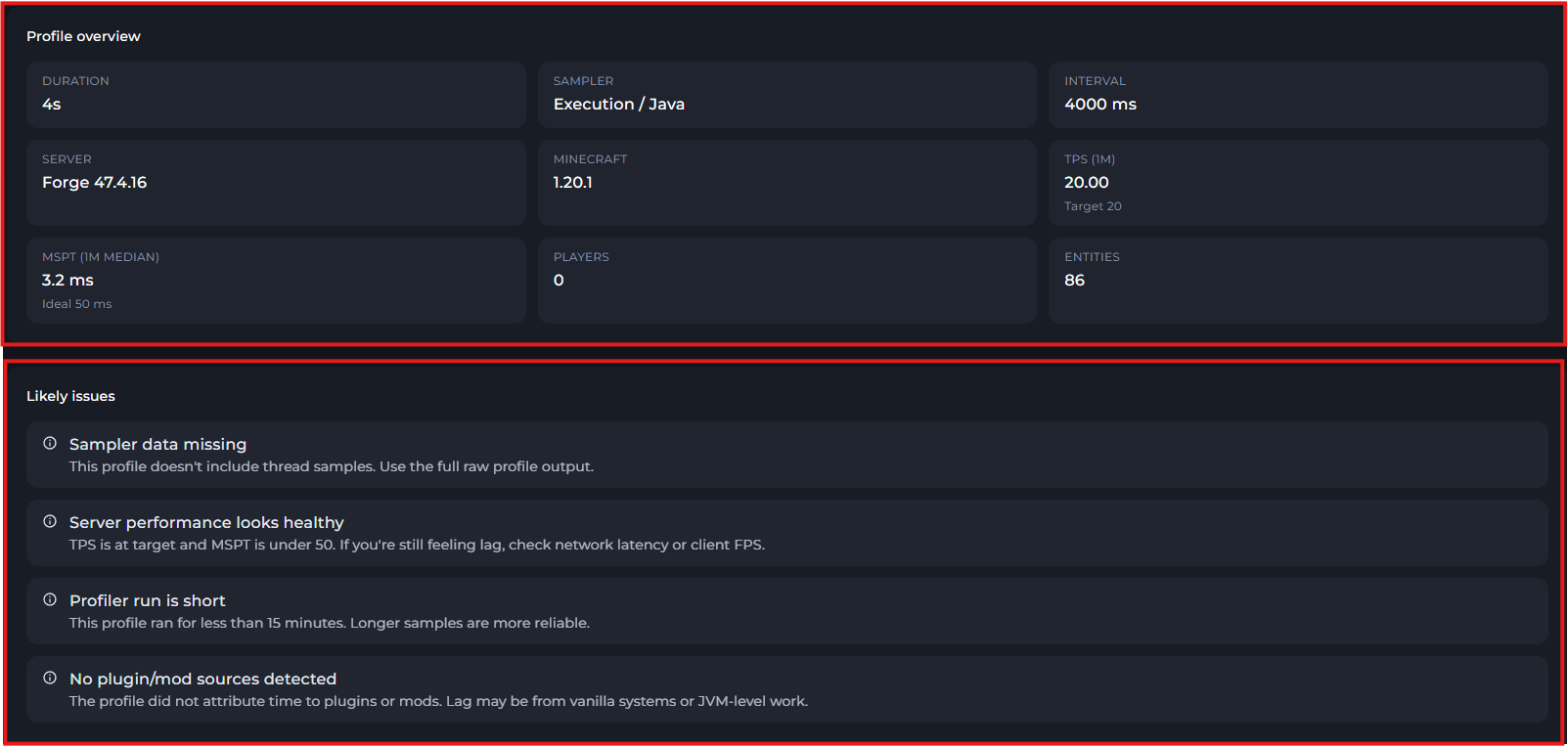Click the "Profile overview" section heading
The image size is (1568, 746).
[83, 36]
